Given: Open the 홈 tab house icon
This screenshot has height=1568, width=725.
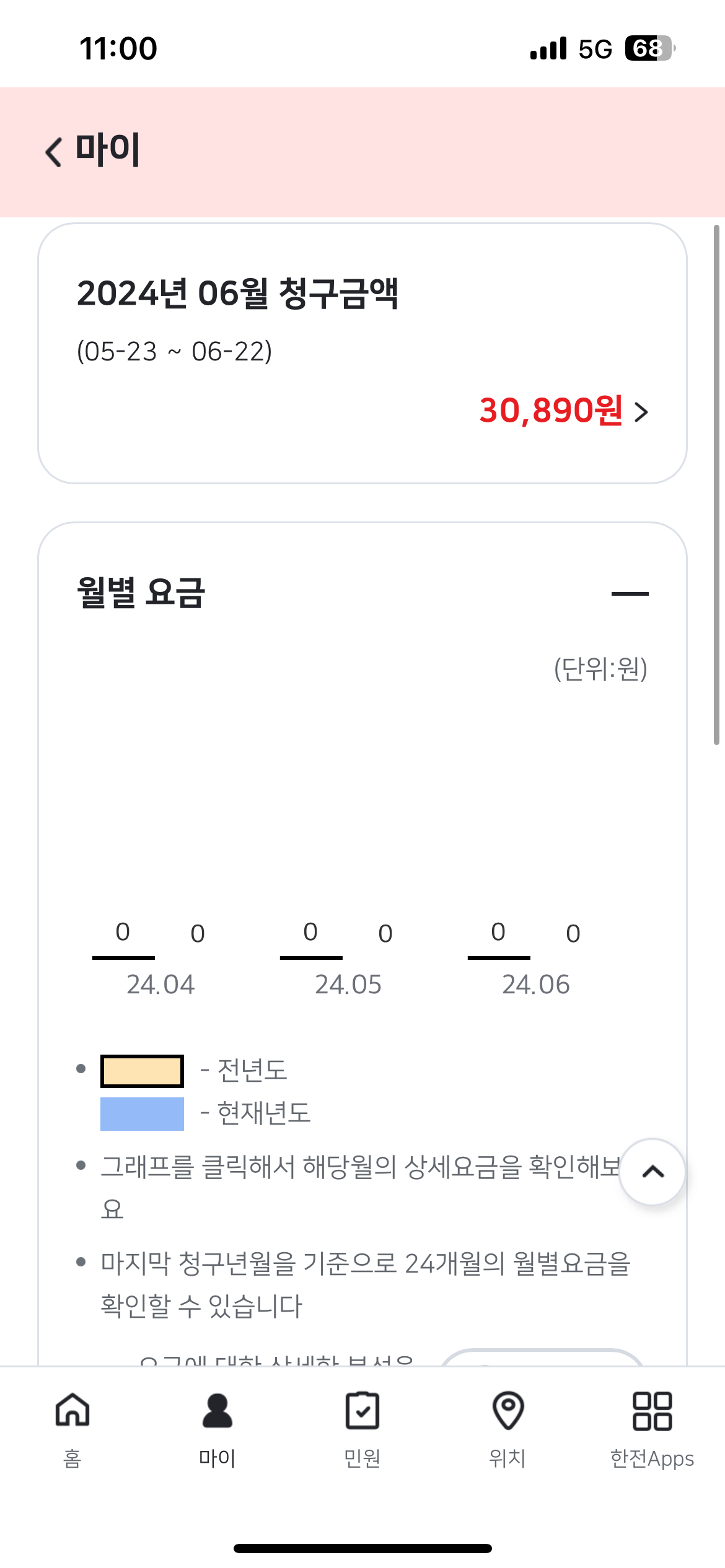Looking at the screenshot, I should coord(72,1411).
